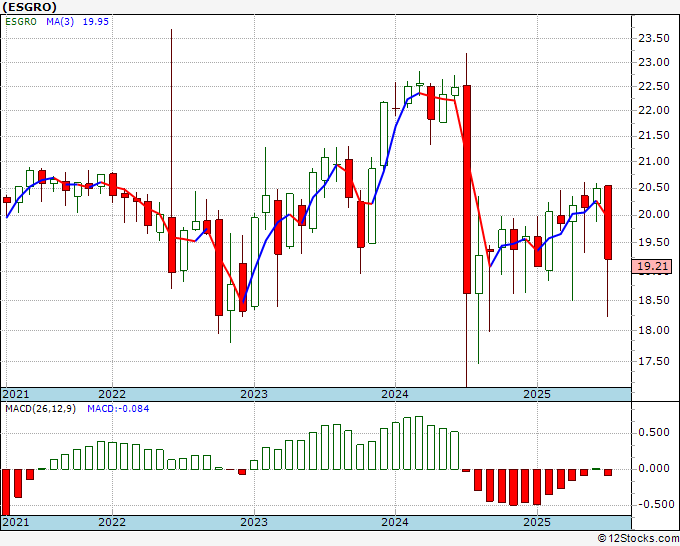Click the 21.00 price axis label

point(654,161)
